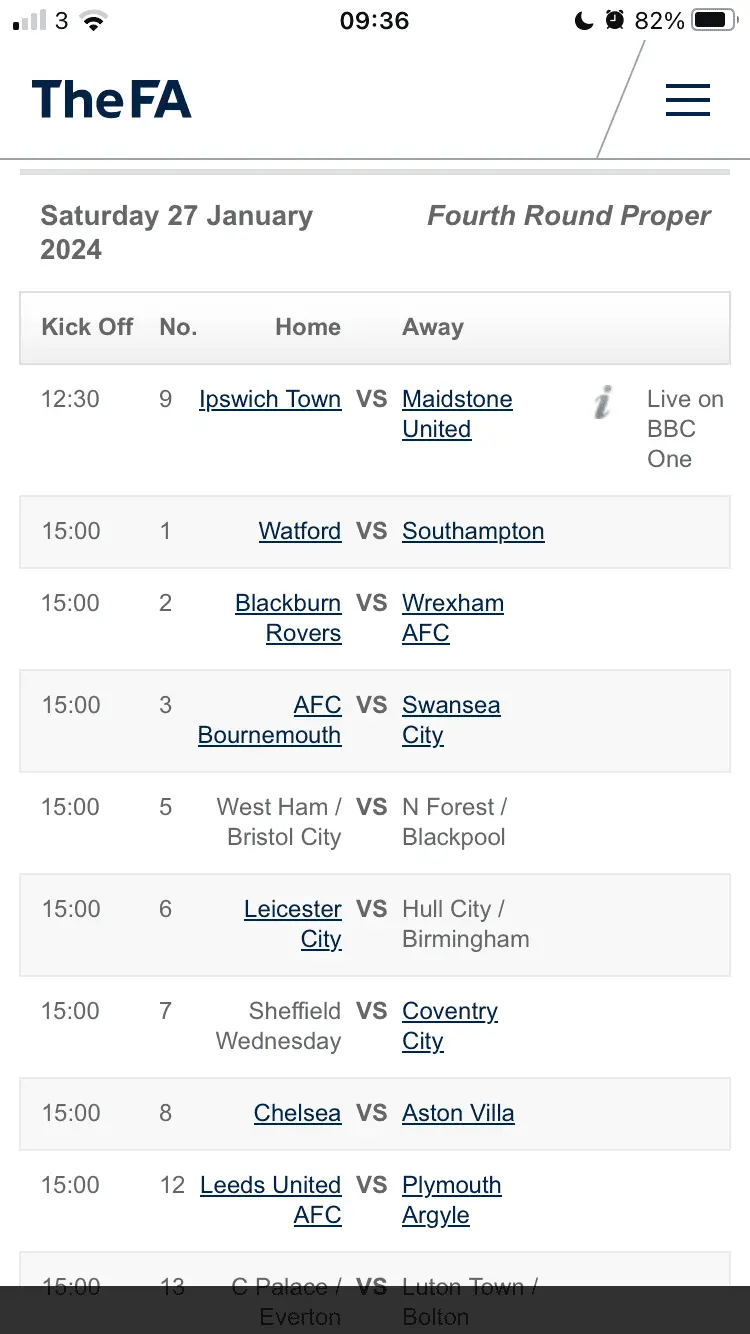Select the Watford home team link
This screenshot has height=1334, width=750.
click(x=300, y=531)
